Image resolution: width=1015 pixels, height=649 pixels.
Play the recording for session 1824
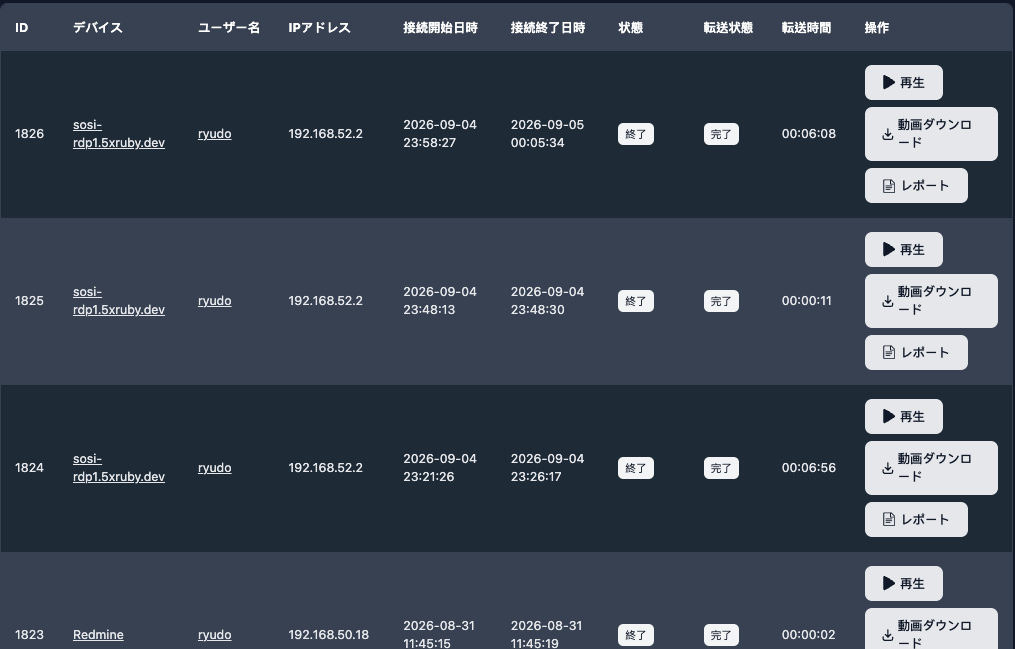904,417
